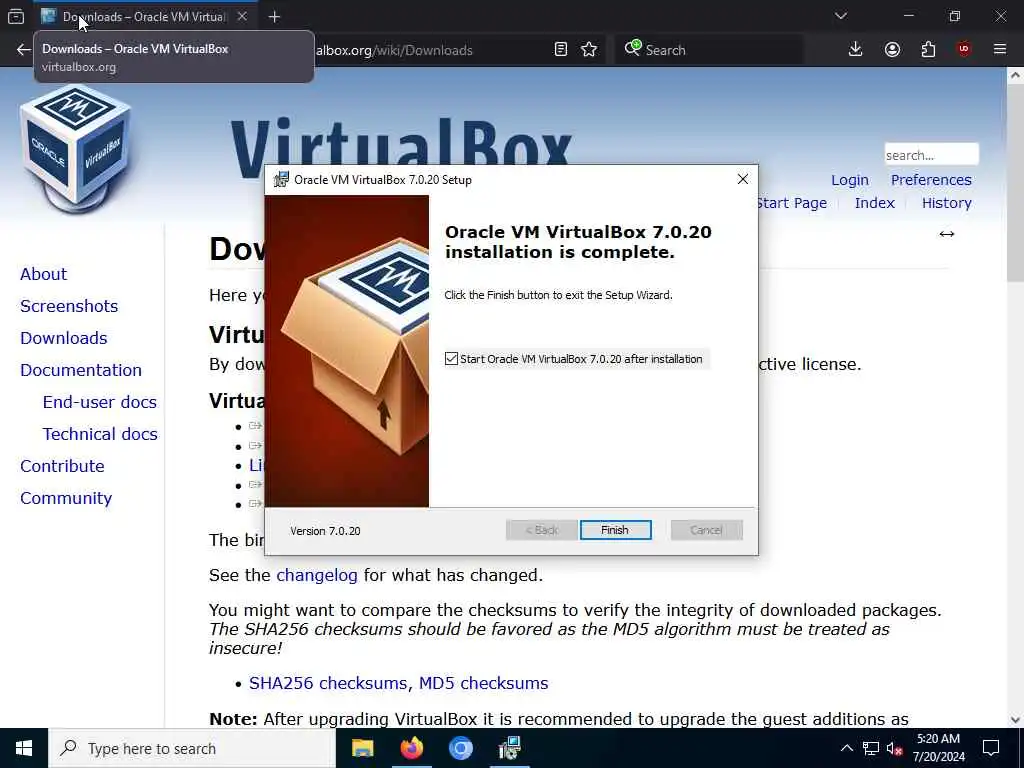Click Finish in the VirtualBox Setup dialog
This screenshot has width=1024, height=768.
pyautogui.click(x=615, y=530)
